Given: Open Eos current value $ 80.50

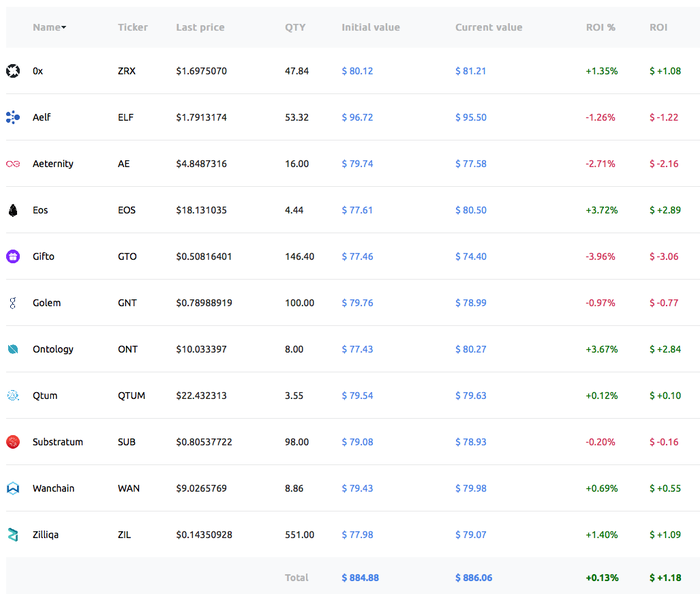Looking at the screenshot, I should click(x=471, y=210).
